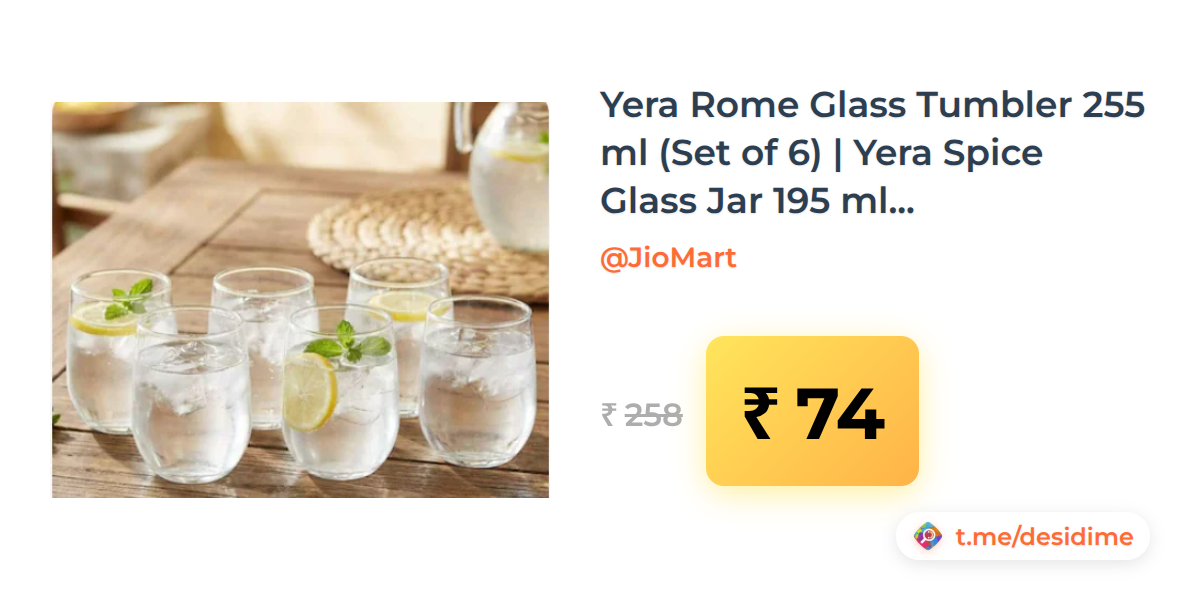Click the grey rupee symbol beside 258
Viewport: 1200px width, 600px height.
click(608, 414)
